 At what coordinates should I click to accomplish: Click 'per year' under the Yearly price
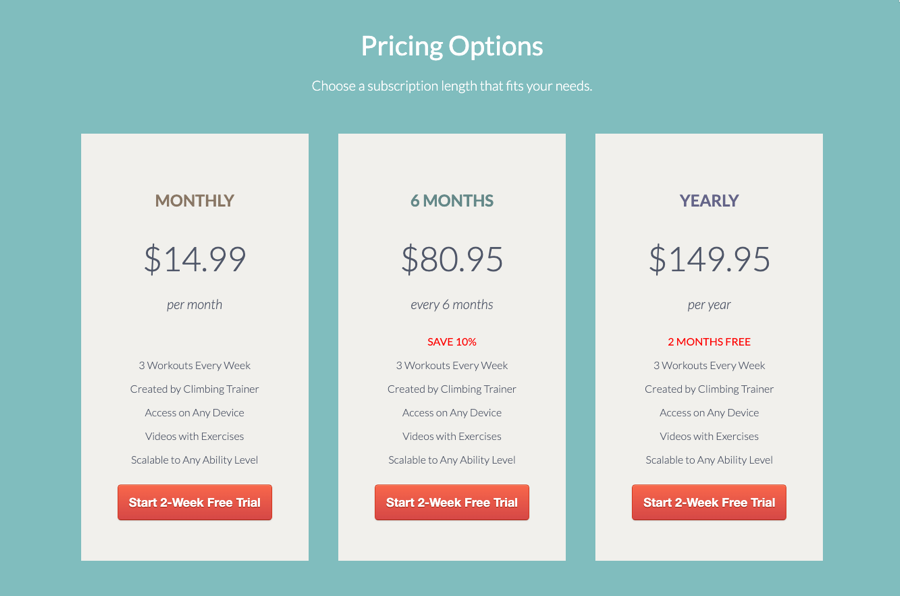pyautogui.click(x=709, y=305)
